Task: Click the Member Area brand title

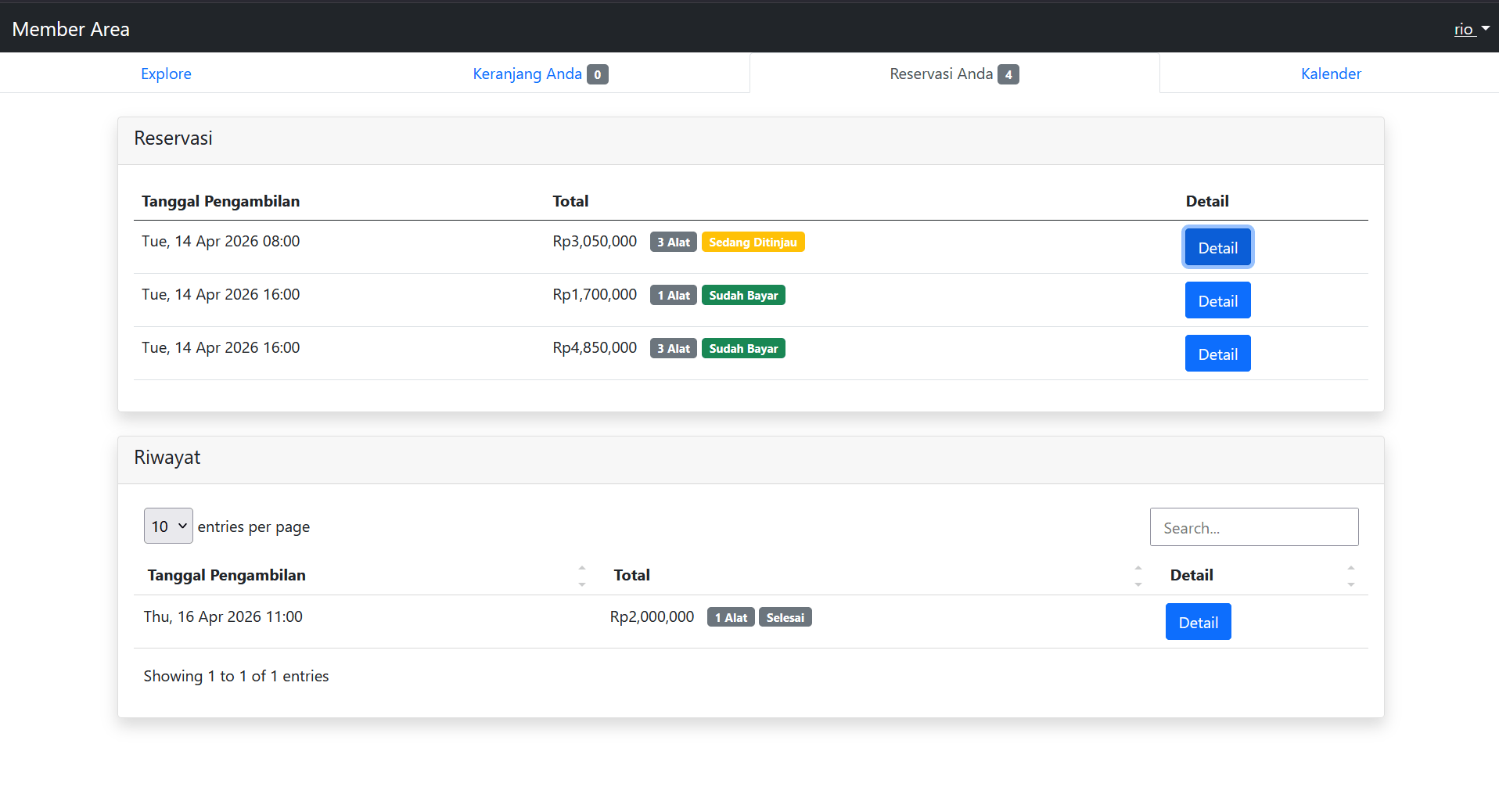Action: [71, 29]
